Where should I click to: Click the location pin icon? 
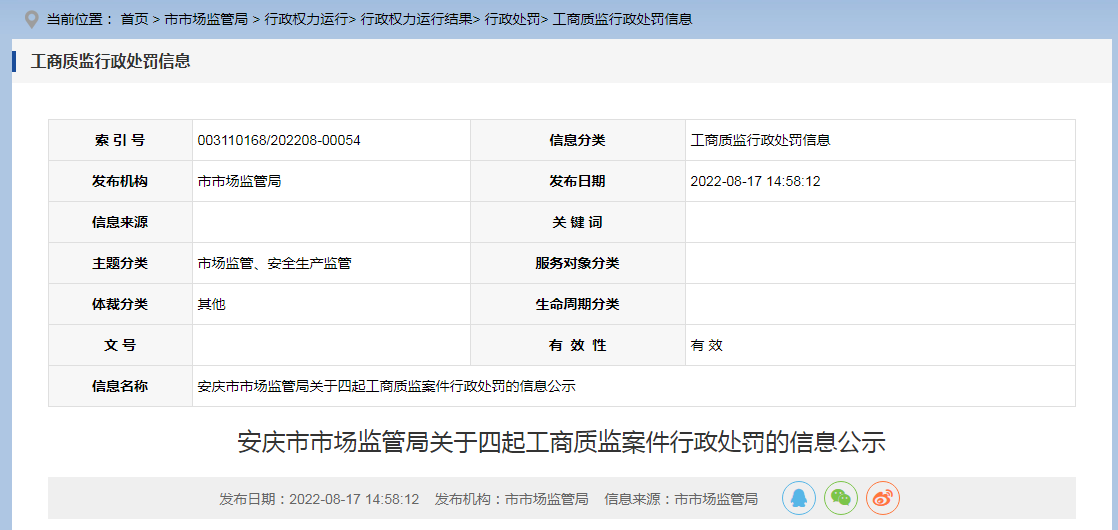click(x=31, y=19)
